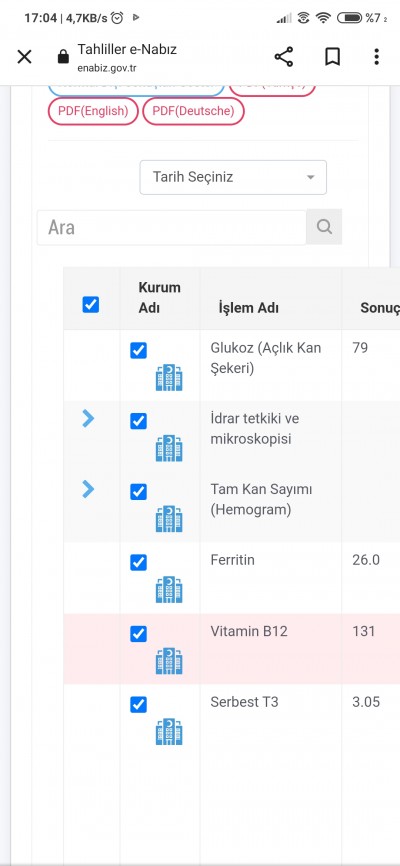Uncheck the Glukoz row checkbox

pos(139,351)
